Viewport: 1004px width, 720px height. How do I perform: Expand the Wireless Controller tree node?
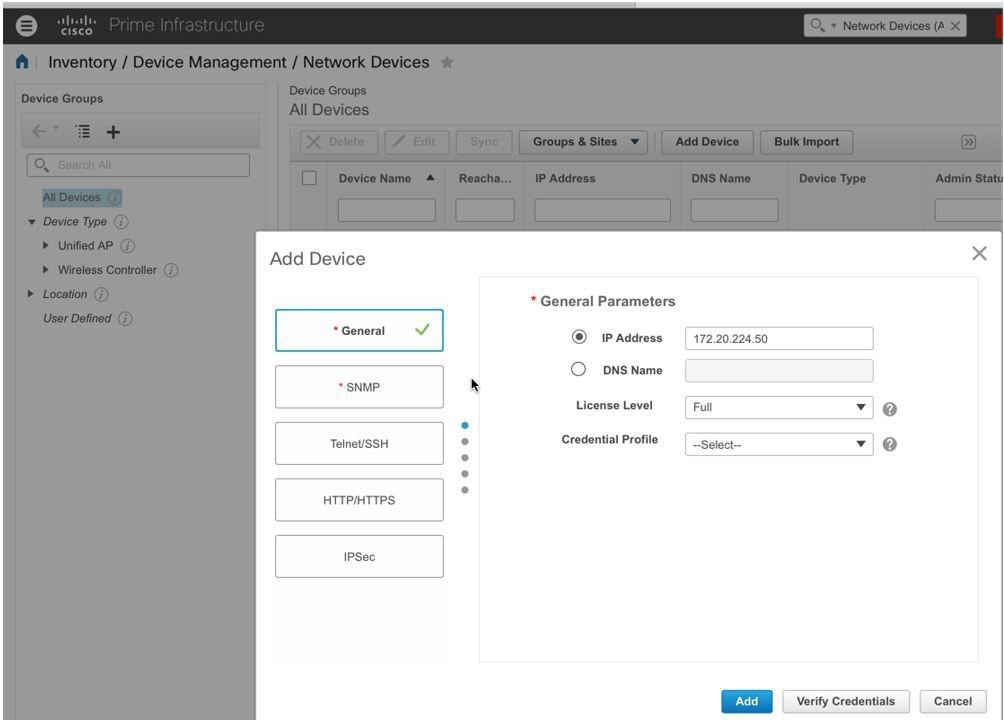[x=45, y=270]
